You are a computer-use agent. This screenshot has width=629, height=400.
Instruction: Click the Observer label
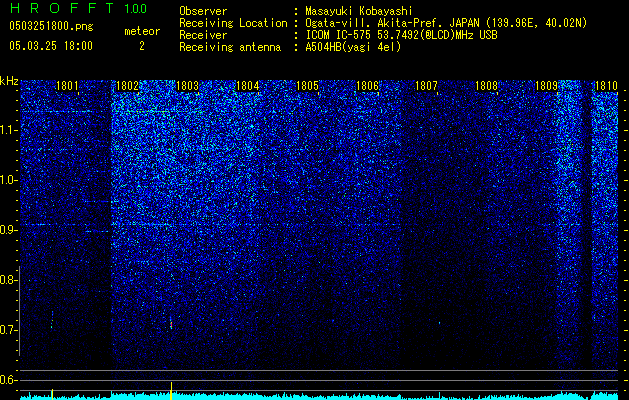[x=203, y=11]
